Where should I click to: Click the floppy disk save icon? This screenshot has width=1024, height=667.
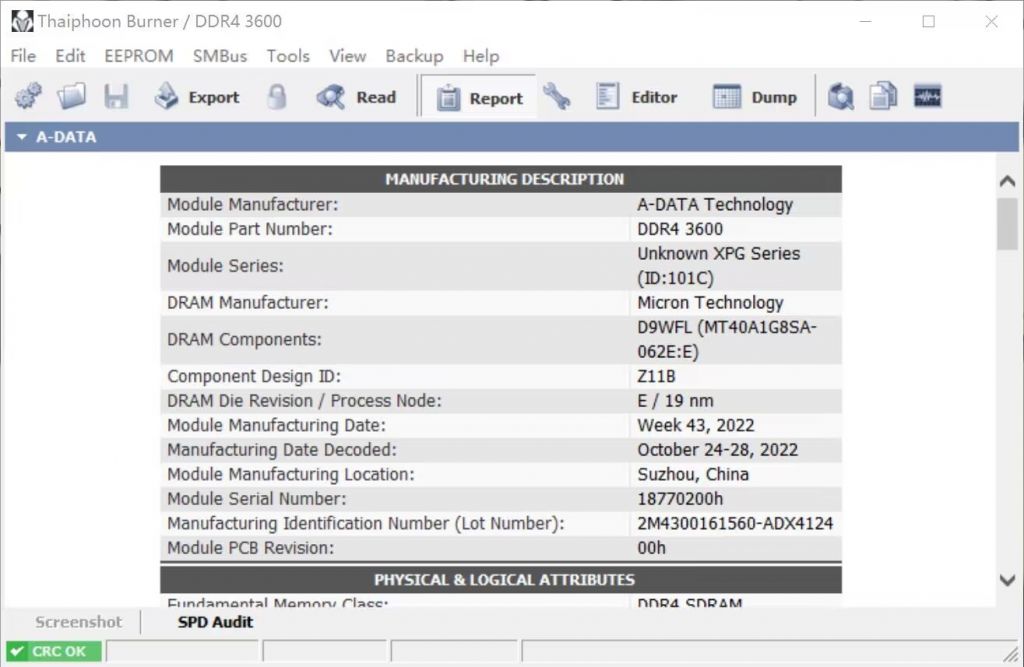click(x=116, y=97)
